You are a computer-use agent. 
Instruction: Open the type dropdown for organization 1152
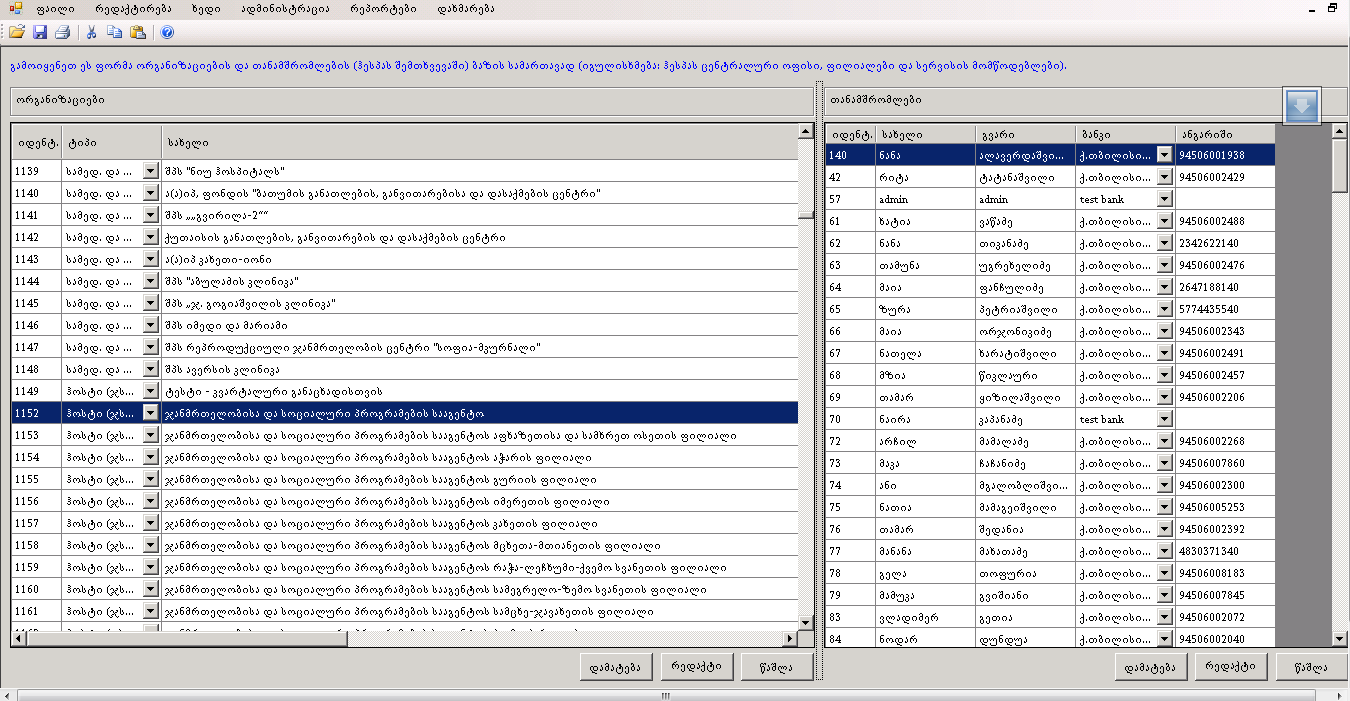[x=150, y=413]
